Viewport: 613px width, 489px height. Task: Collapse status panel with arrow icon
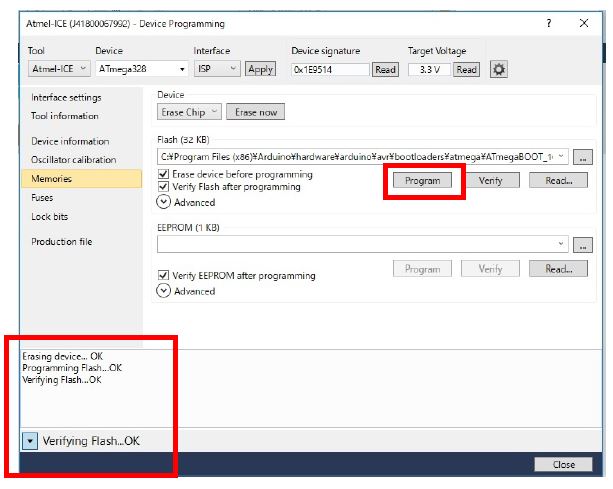tap(29, 440)
